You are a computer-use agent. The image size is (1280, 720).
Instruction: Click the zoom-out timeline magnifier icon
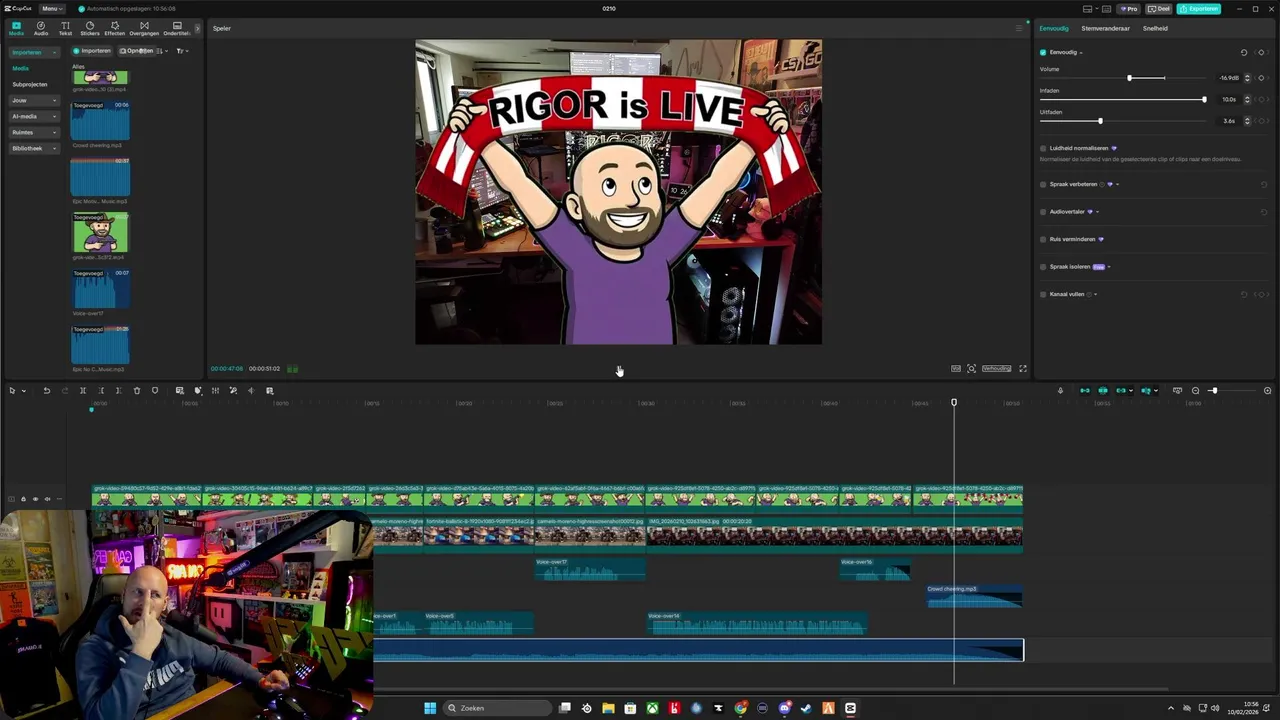1195,390
